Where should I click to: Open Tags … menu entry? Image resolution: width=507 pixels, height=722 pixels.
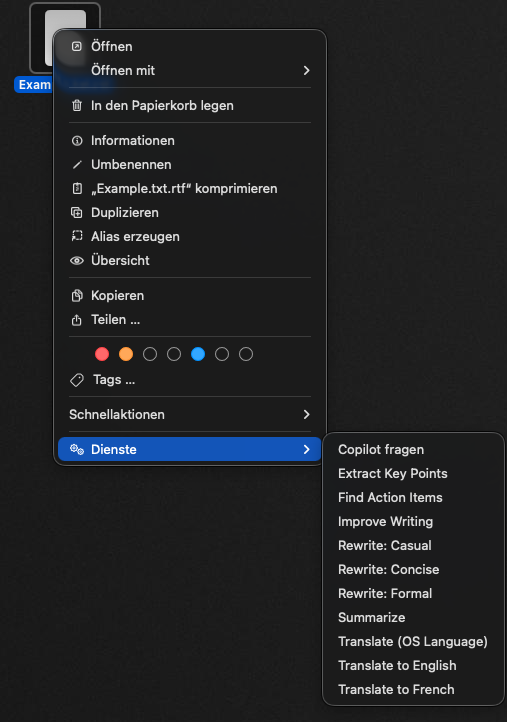[190, 380]
